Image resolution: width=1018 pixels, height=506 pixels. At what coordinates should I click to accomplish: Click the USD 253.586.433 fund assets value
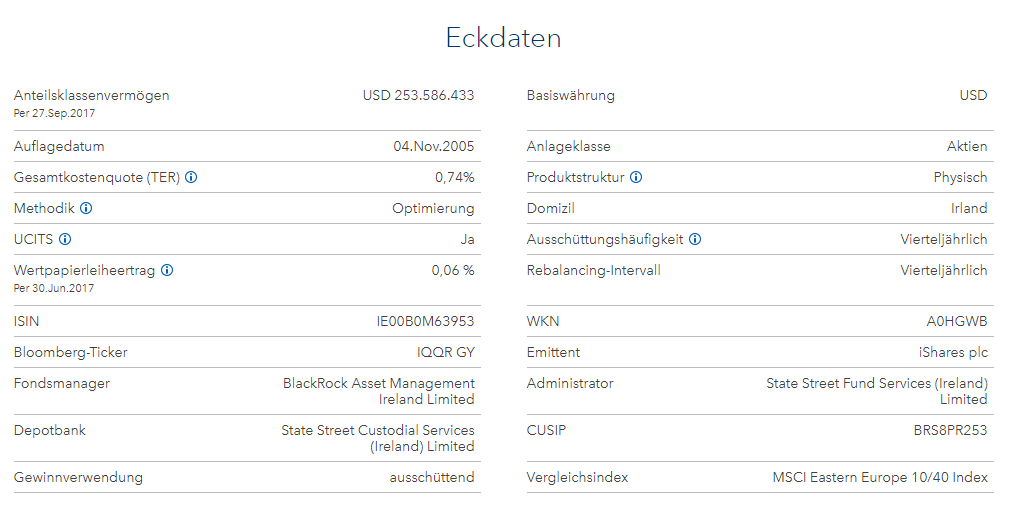click(x=418, y=95)
